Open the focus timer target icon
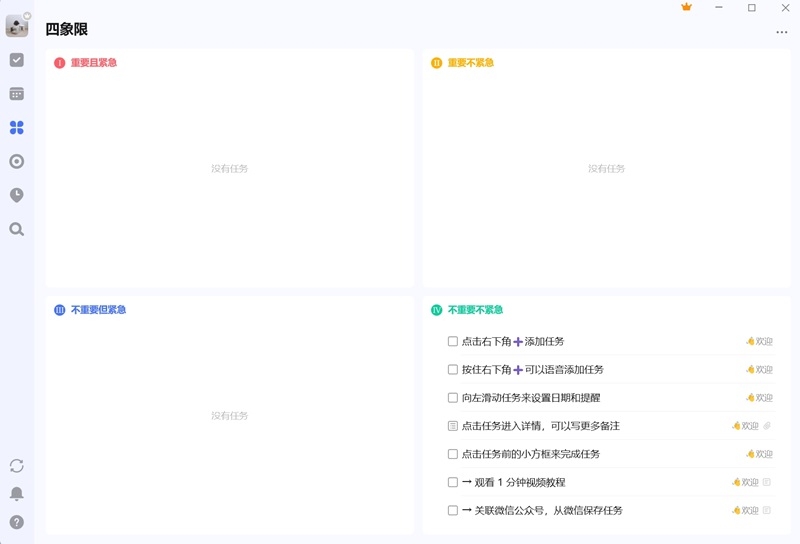The width and height of the screenshot is (800, 544). 17,162
